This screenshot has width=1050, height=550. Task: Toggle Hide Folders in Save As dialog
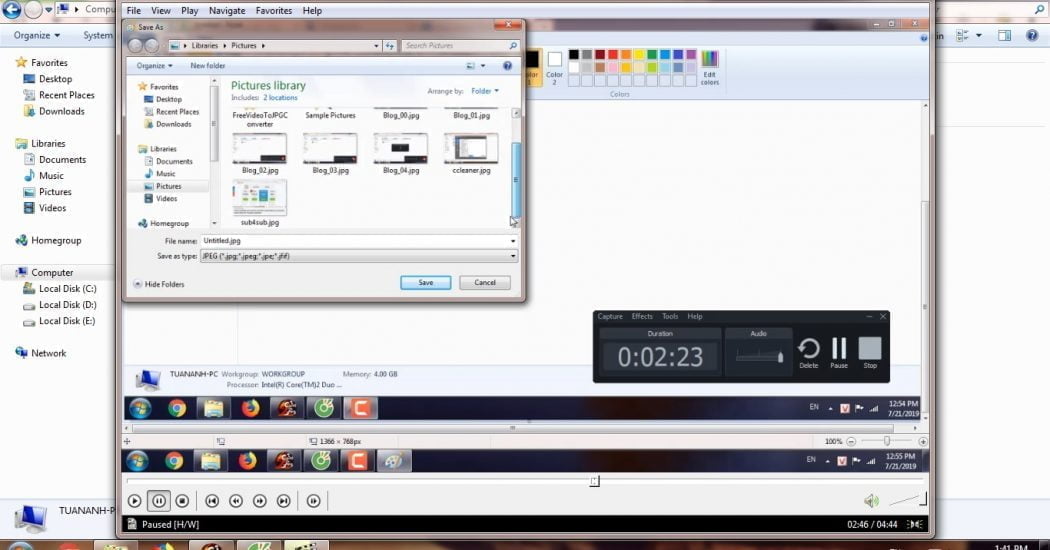coord(159,284)
